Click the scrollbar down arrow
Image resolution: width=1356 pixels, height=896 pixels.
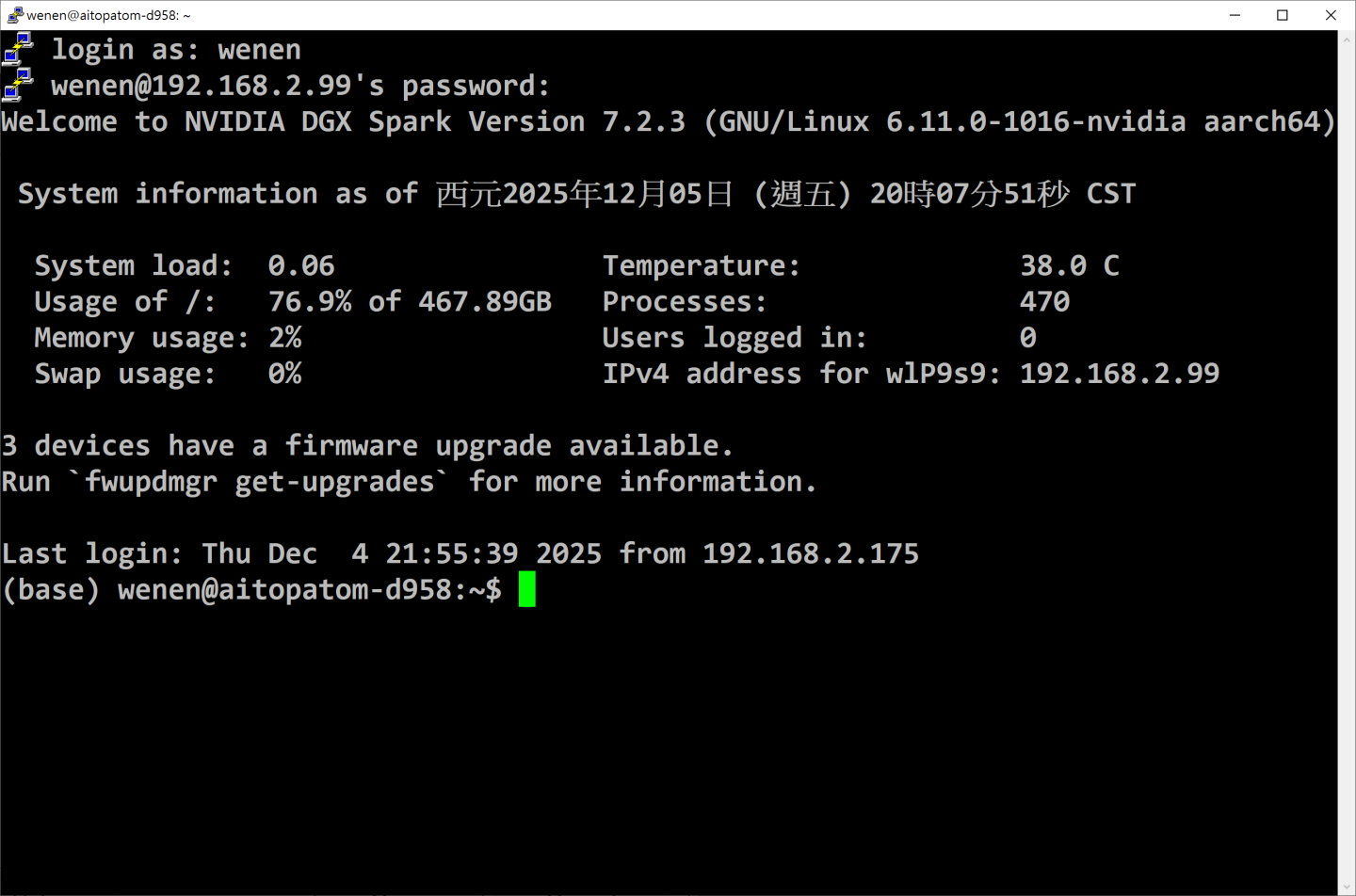point(1347,887)
